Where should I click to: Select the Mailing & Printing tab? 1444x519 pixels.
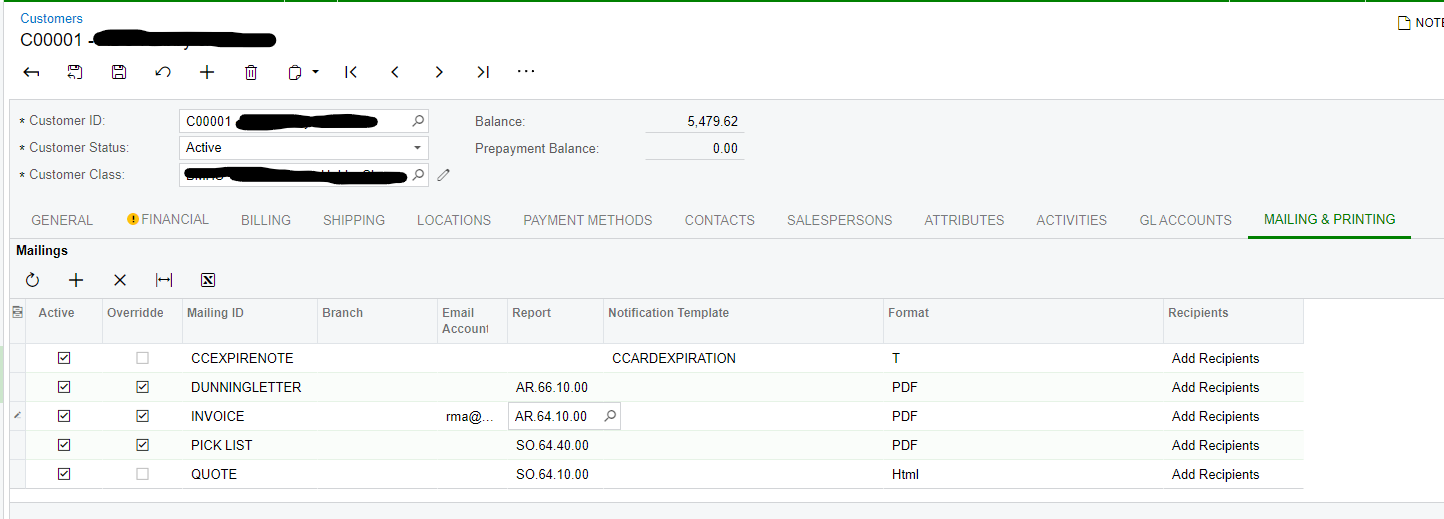(x=1330, y=219)
